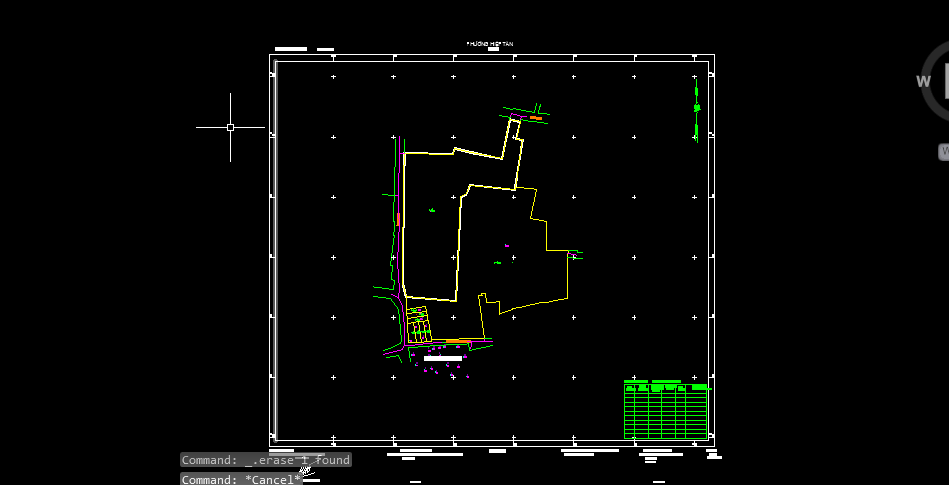
Task: Select the white bar at frame's top-left
Action: point(290,49)
